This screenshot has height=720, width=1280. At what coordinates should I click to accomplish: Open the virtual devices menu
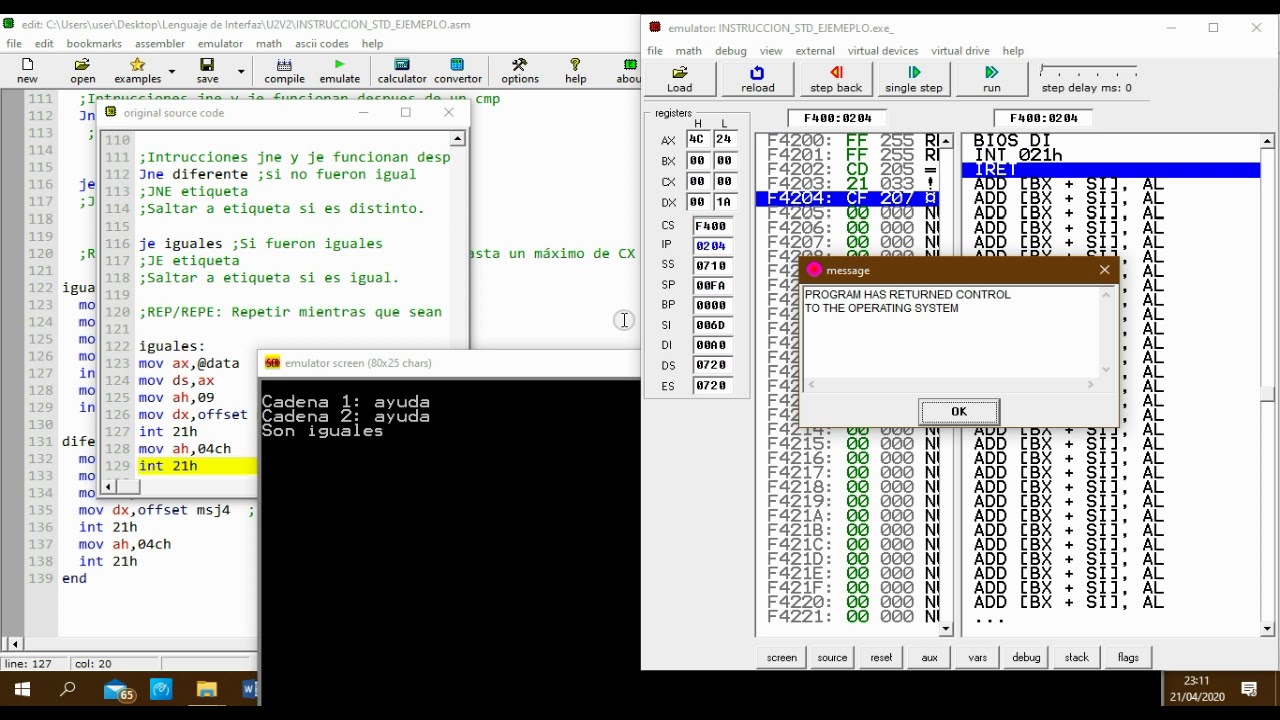(x=882, y=51)
